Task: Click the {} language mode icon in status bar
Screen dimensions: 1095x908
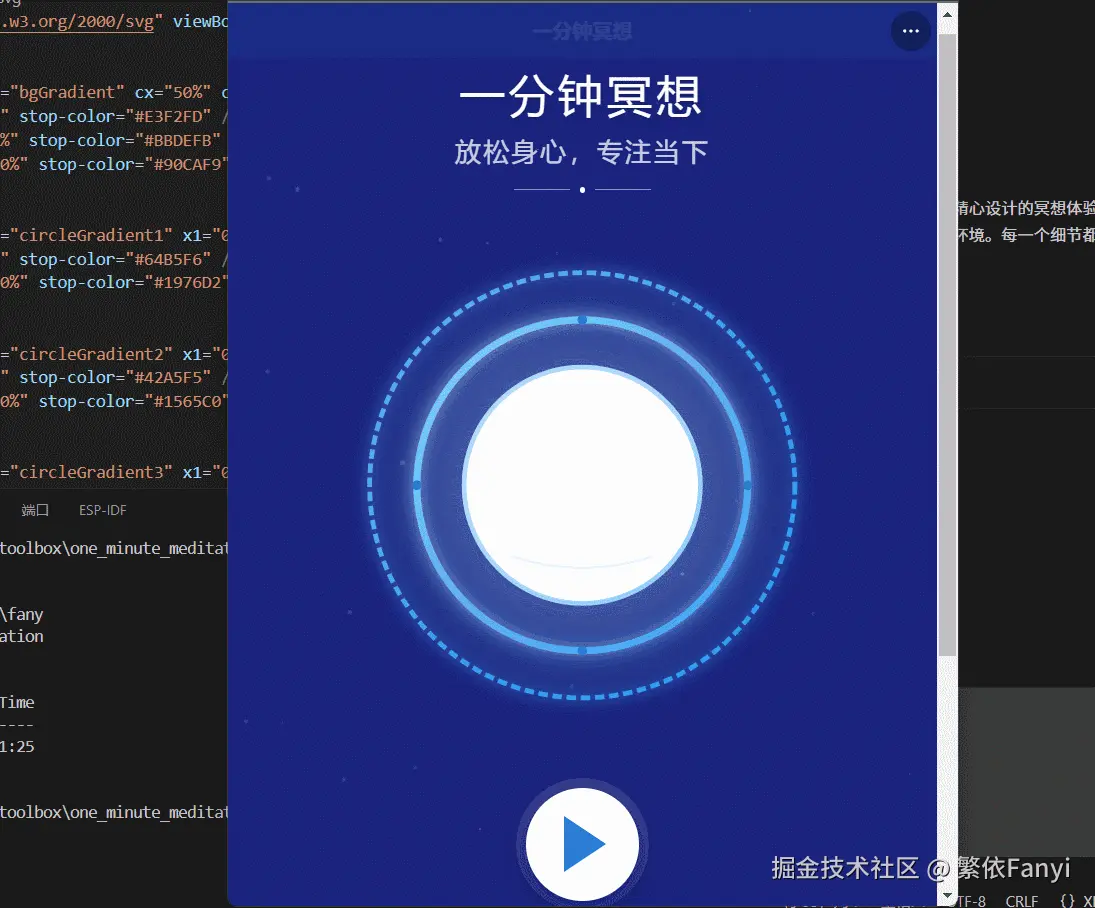Action: pyautogui.click(x=1068, y=901)
